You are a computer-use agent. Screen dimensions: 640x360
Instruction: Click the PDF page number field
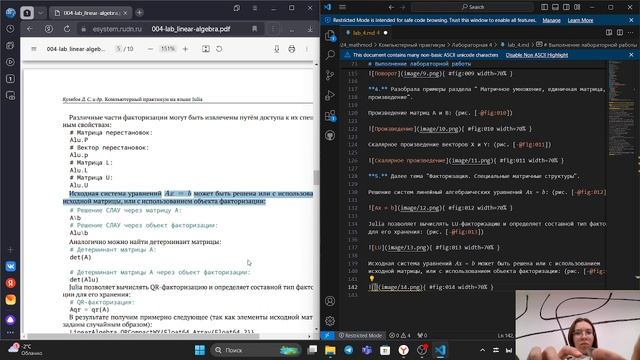tap(118, 49)
